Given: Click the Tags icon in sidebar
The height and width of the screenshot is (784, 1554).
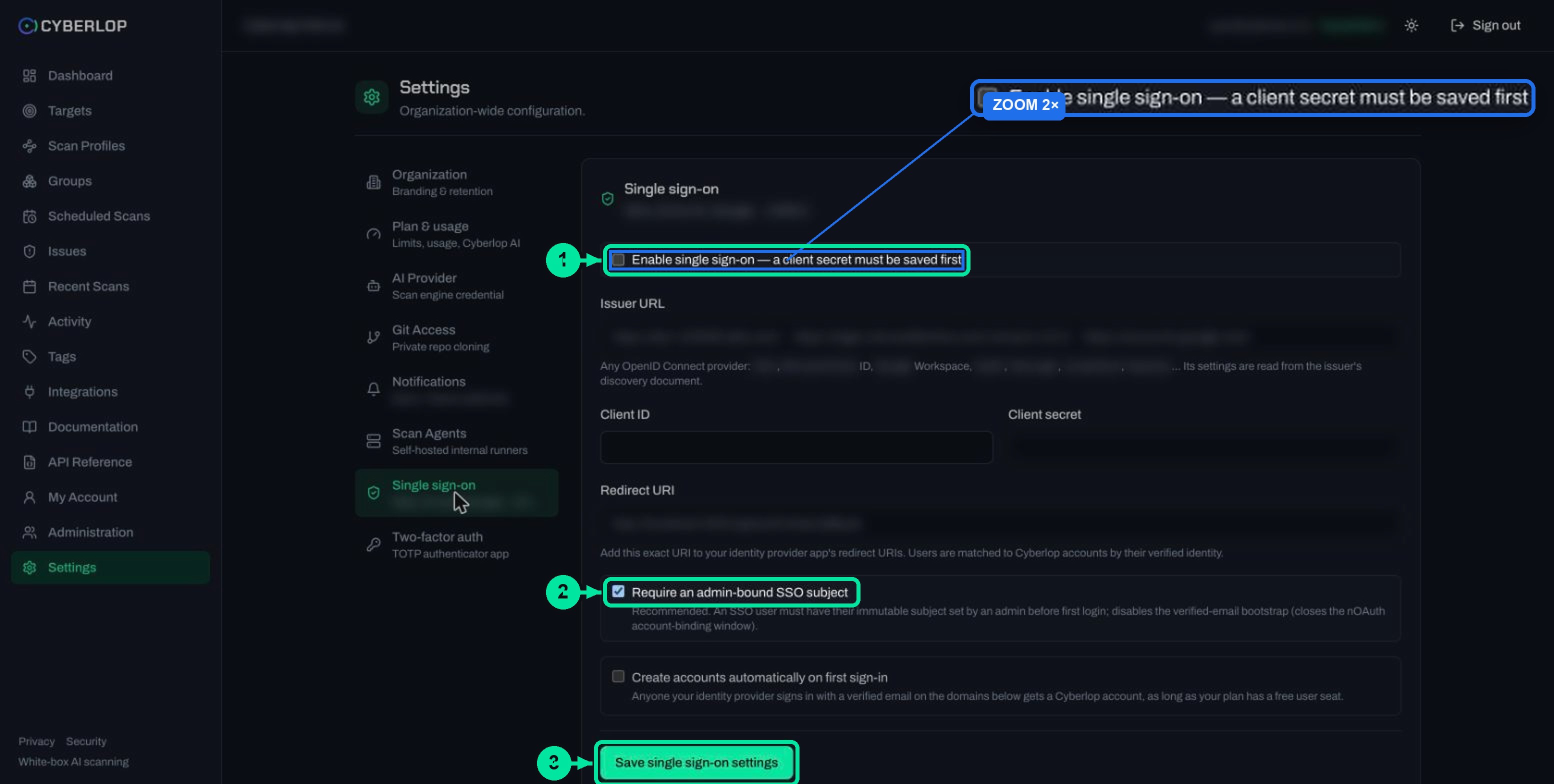Looking at the screenshot, I should (29, 356).
